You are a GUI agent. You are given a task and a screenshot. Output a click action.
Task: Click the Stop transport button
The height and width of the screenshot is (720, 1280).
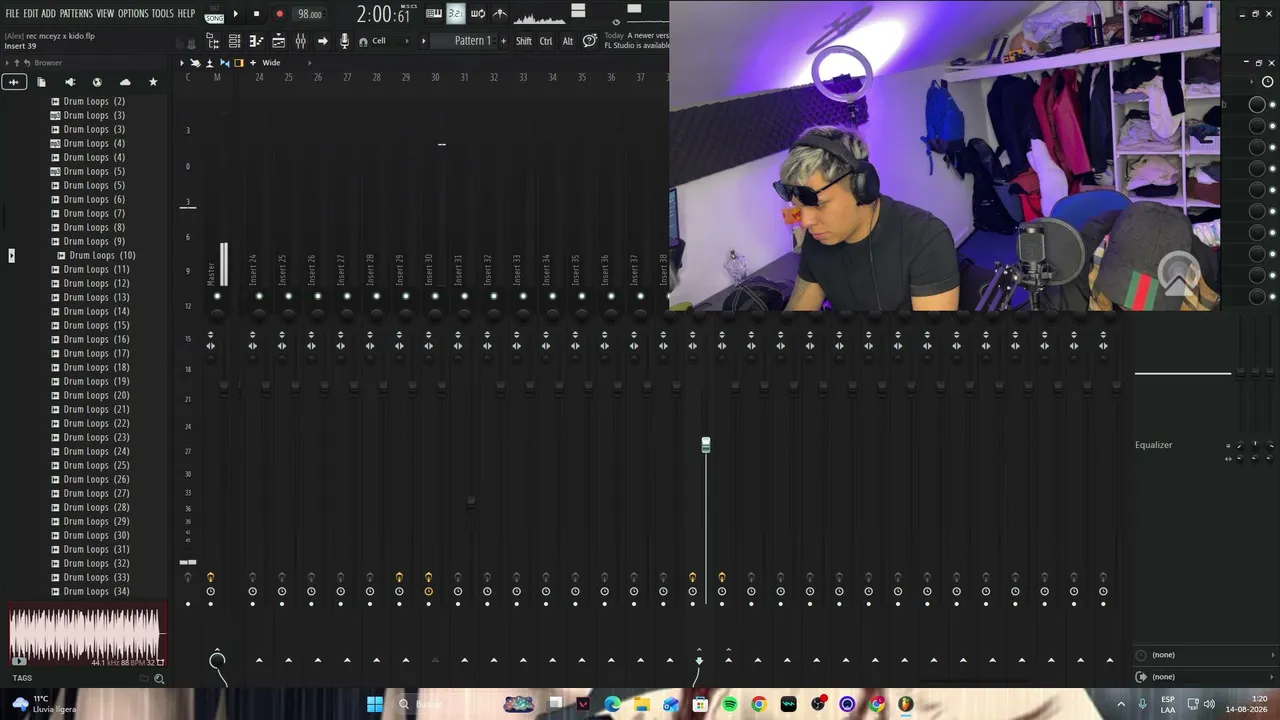[256, 14]
